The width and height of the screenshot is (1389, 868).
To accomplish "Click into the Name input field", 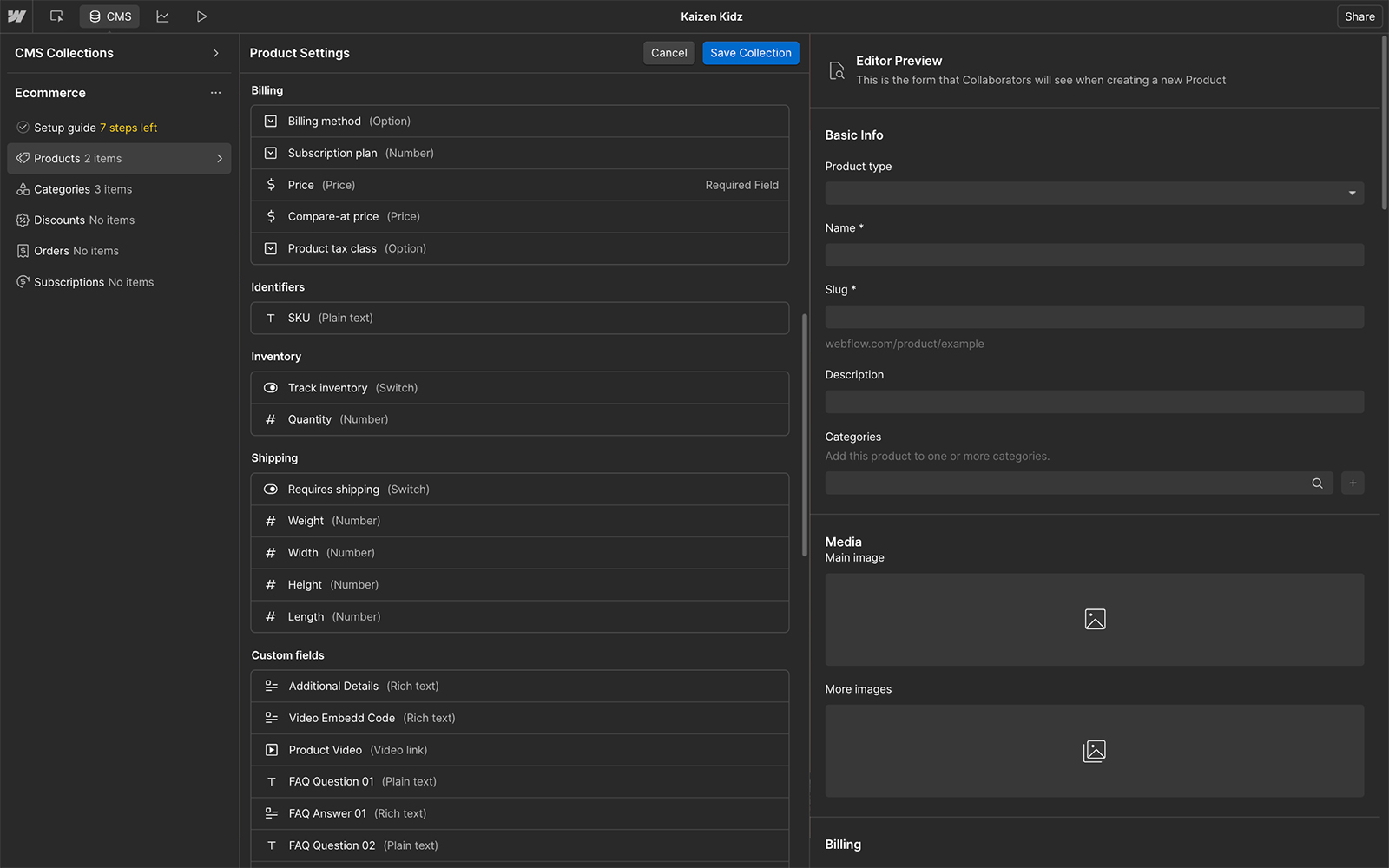I will coord(1094,255).
